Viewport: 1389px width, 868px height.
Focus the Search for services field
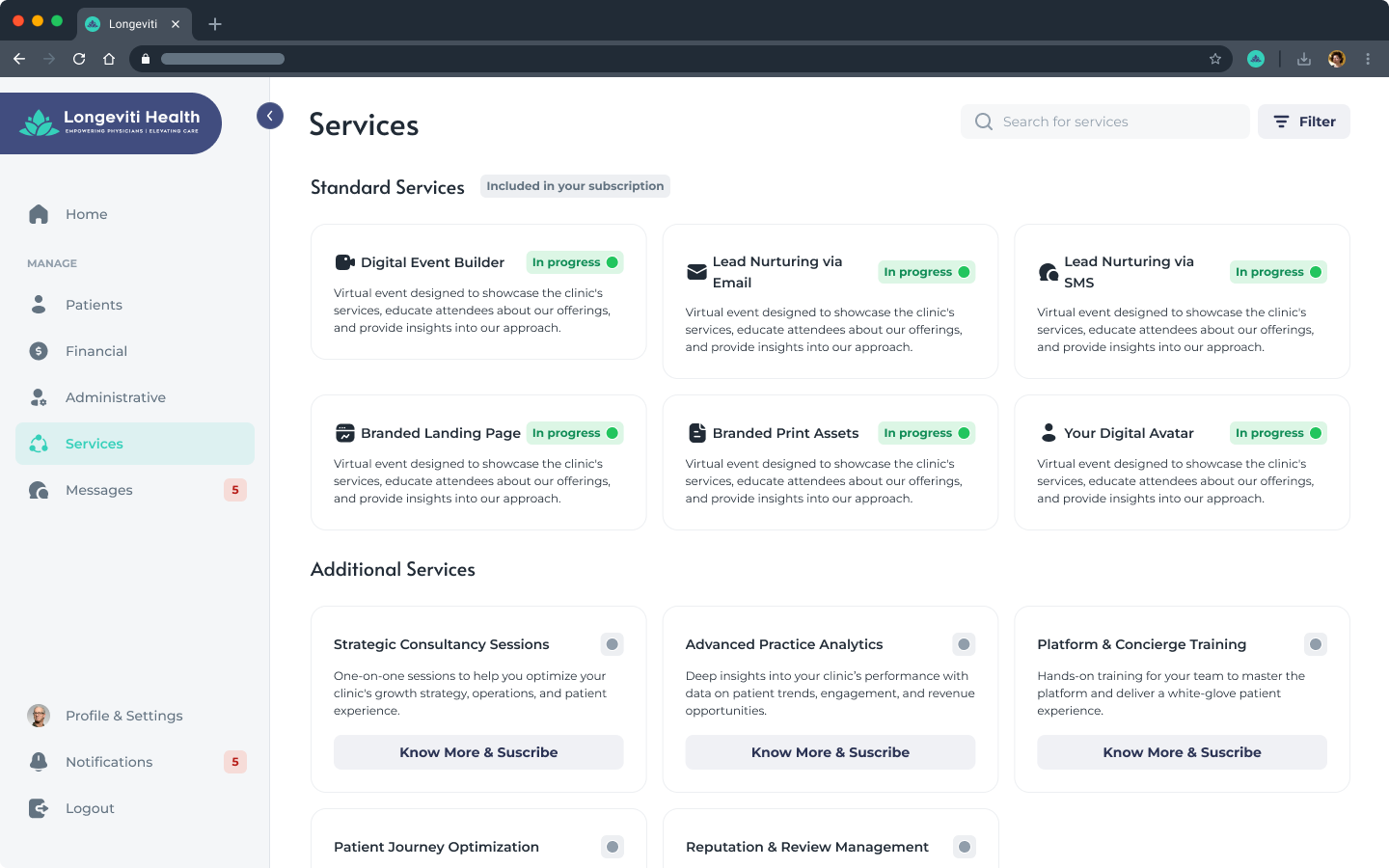click(x=1105, y=122)
